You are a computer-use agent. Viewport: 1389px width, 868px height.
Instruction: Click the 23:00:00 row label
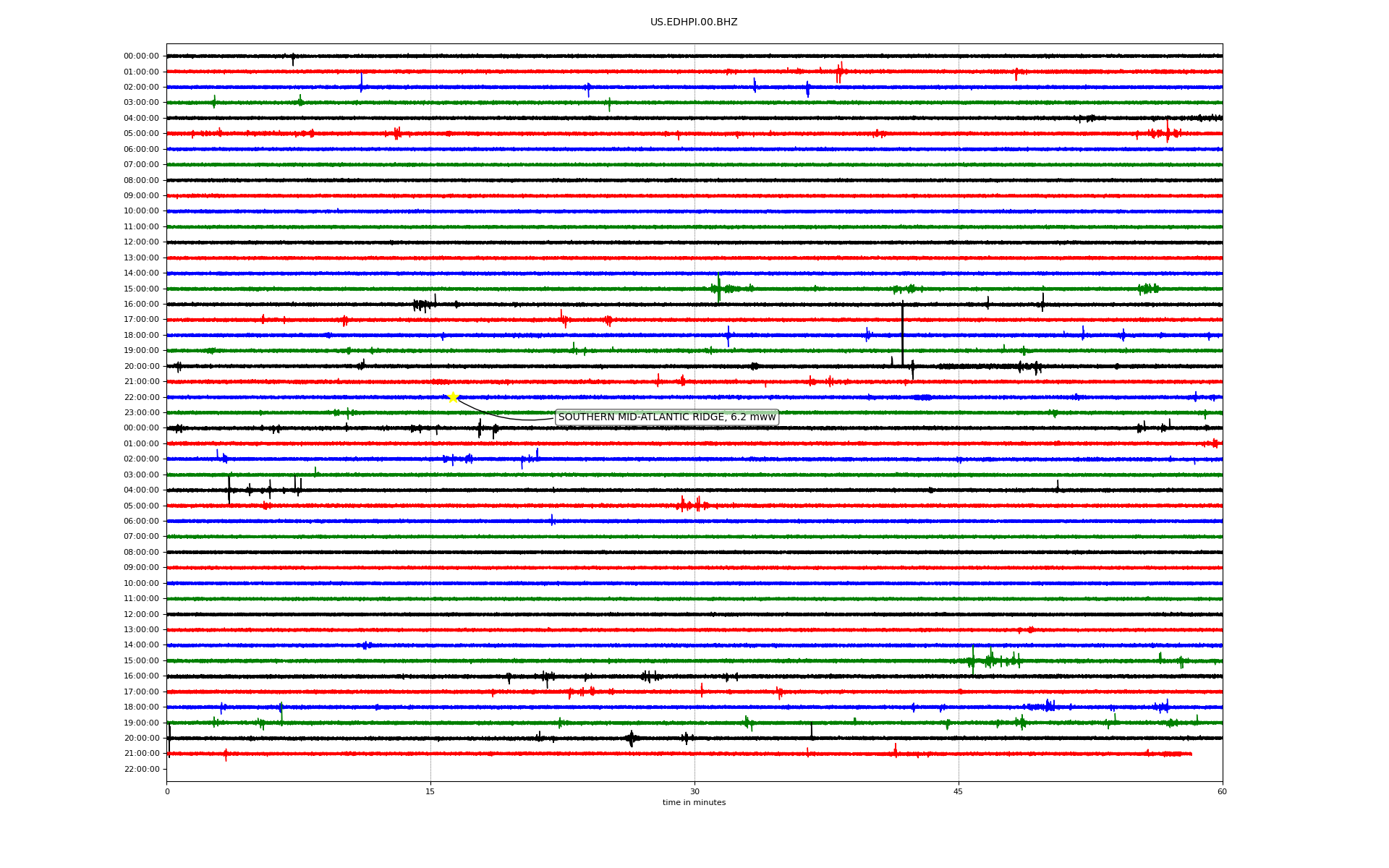(x=141, y=413)
